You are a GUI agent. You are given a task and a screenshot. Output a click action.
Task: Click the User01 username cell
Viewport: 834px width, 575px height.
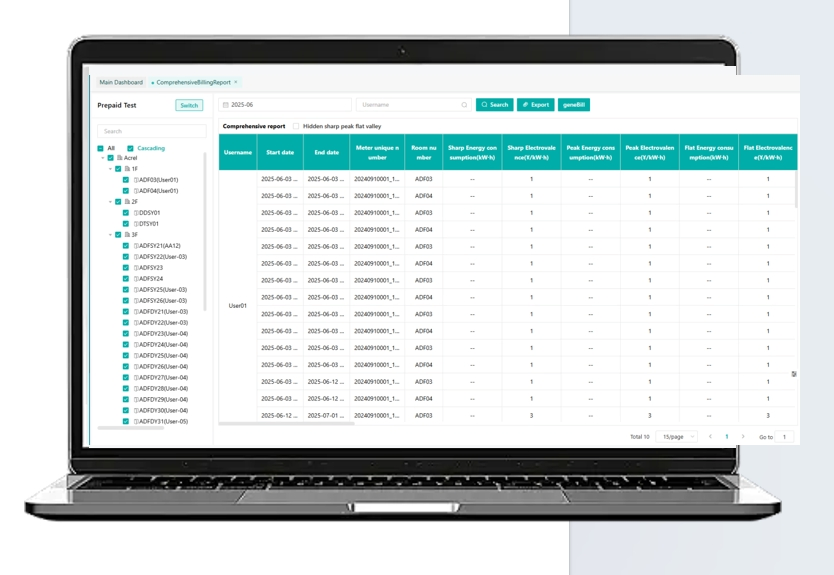pos(238,306)
